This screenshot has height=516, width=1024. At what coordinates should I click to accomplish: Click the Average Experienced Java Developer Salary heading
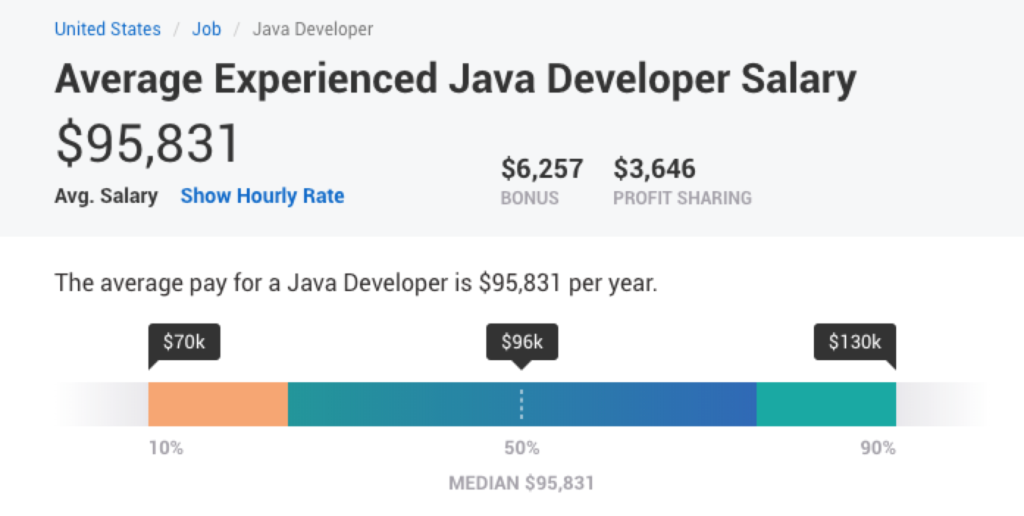(x=455, y=80)
